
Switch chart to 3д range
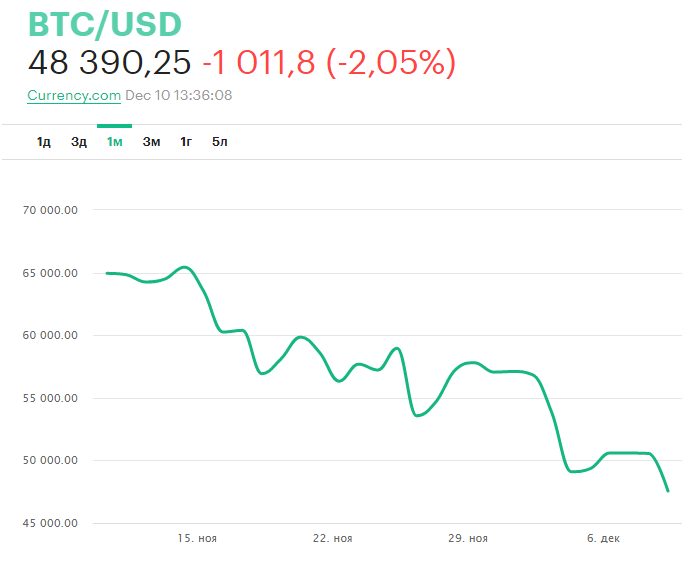coord(79,142)
